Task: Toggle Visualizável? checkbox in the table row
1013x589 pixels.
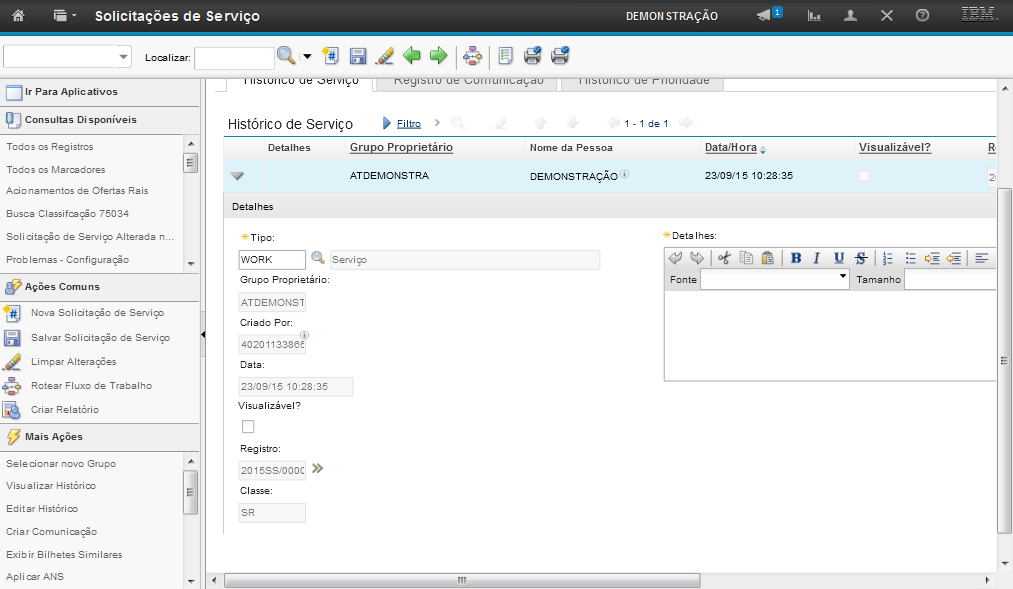Action: [x=864, y=176]
